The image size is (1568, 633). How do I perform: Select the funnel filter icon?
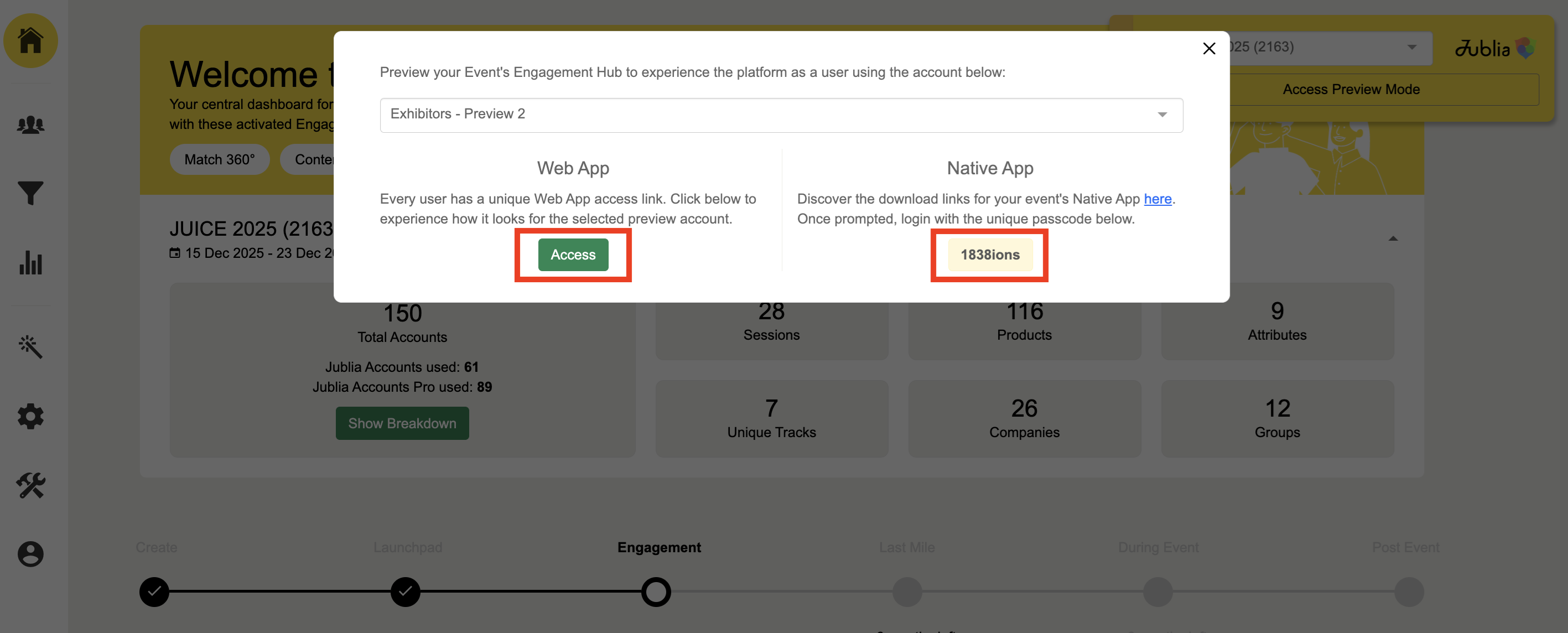tap(30, 193)
